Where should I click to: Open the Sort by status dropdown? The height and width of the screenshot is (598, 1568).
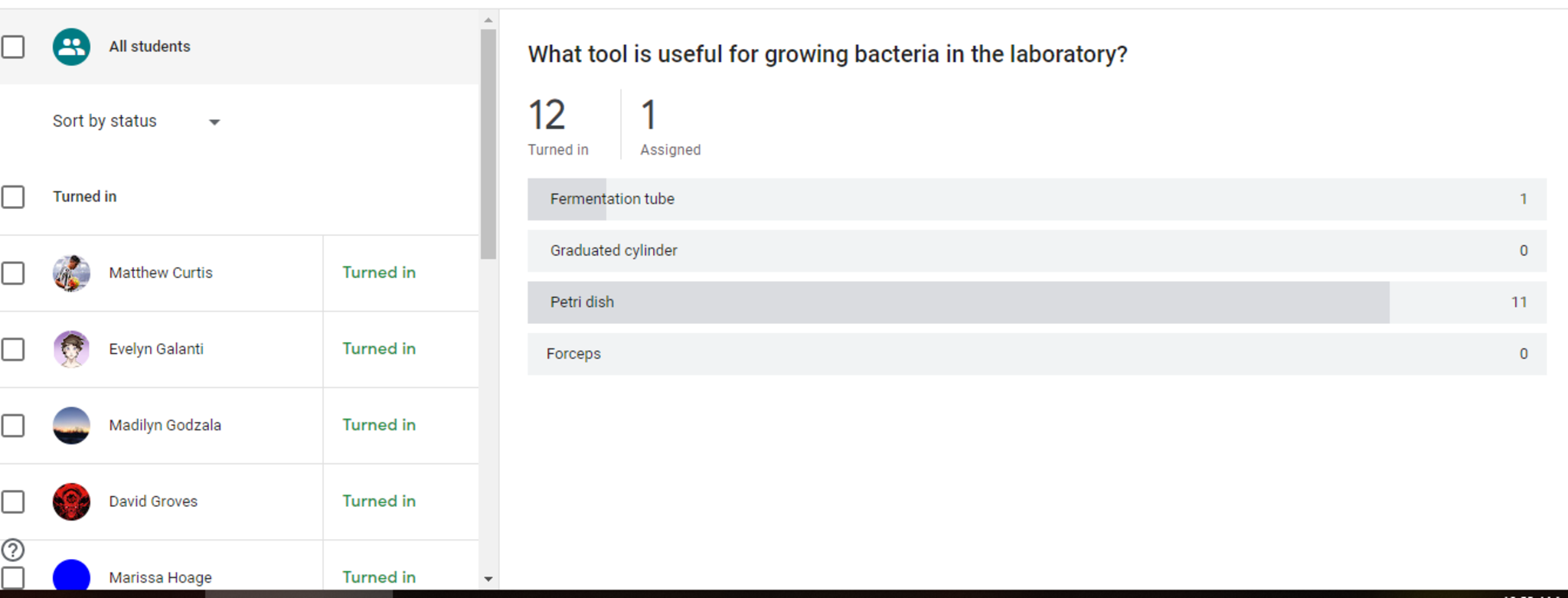(136, 122)
